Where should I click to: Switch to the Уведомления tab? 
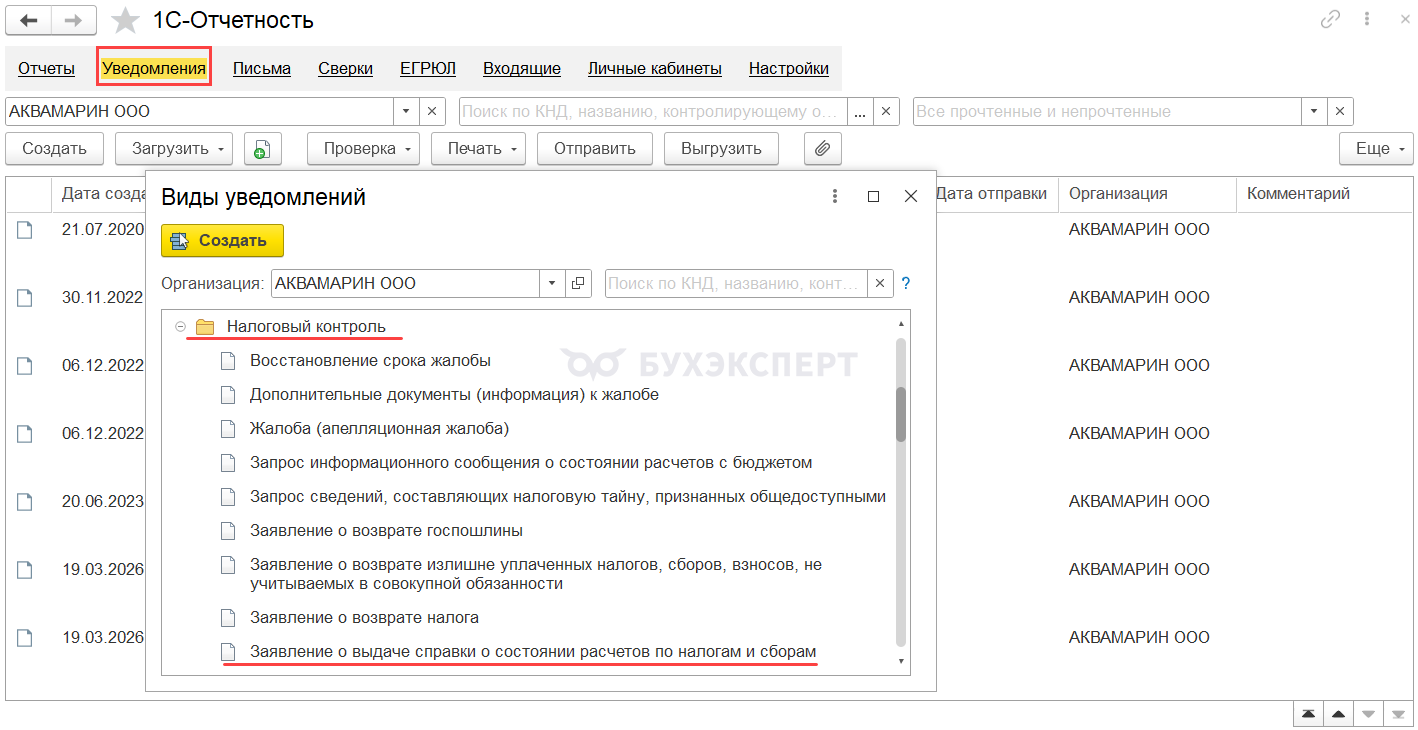pos(154,69)
